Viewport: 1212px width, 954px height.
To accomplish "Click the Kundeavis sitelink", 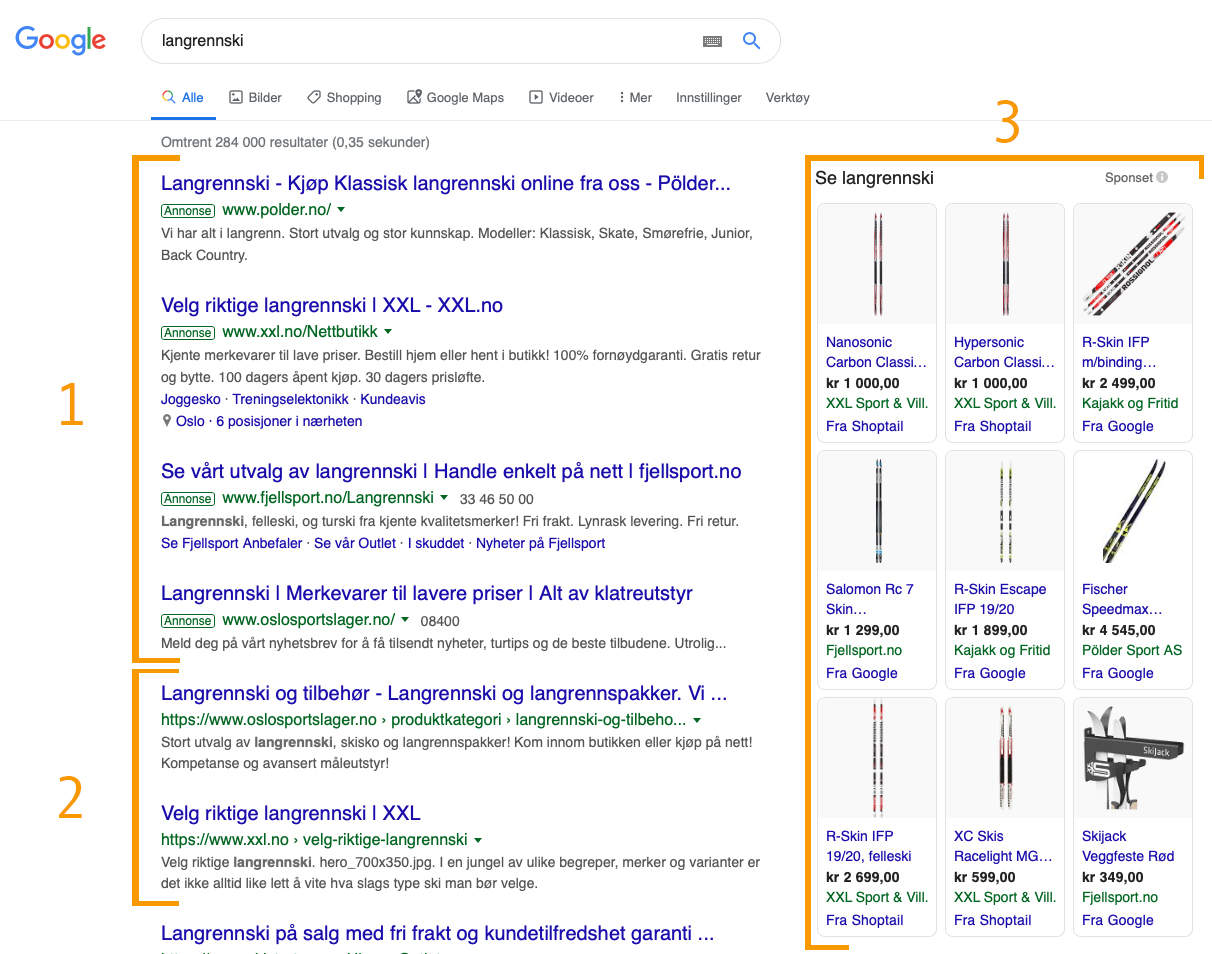I will tap(393, 399).
